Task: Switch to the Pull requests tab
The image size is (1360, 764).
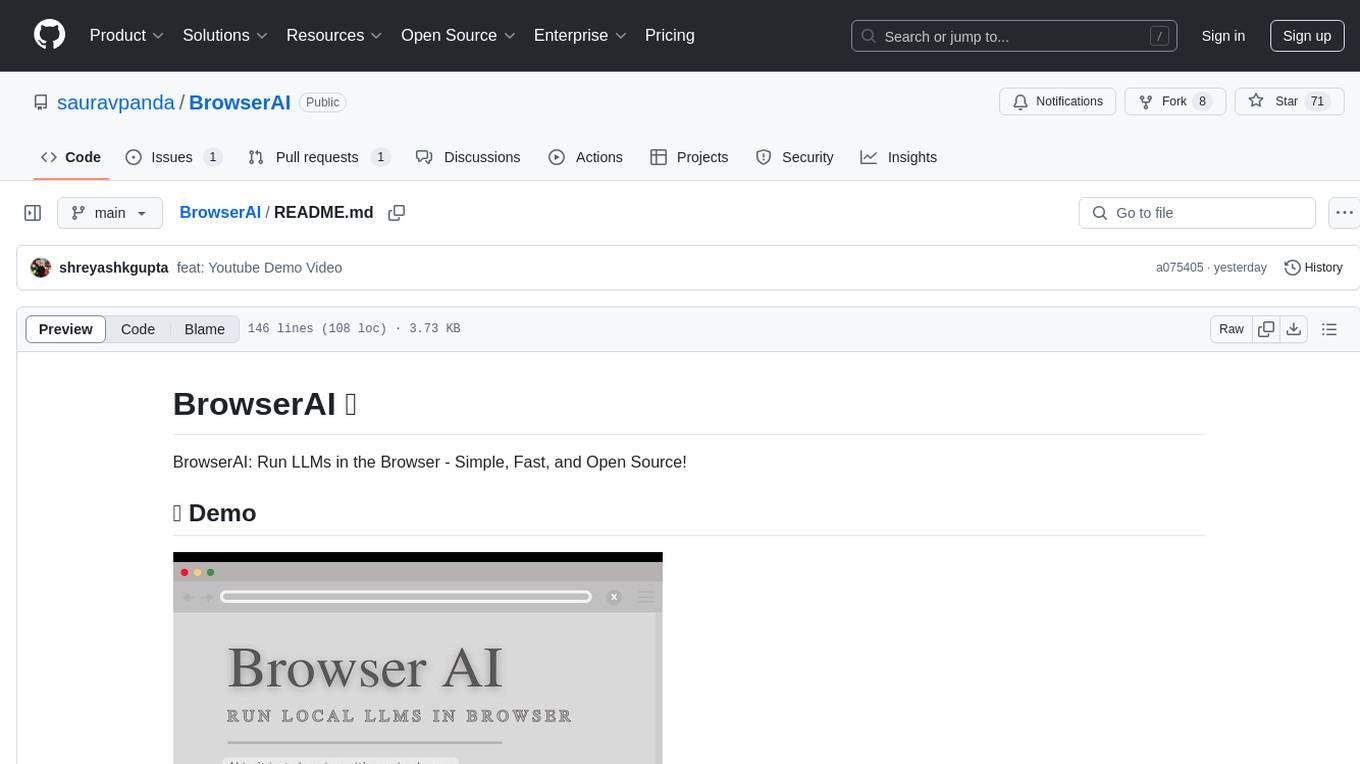Action: [x=318, y=157]
